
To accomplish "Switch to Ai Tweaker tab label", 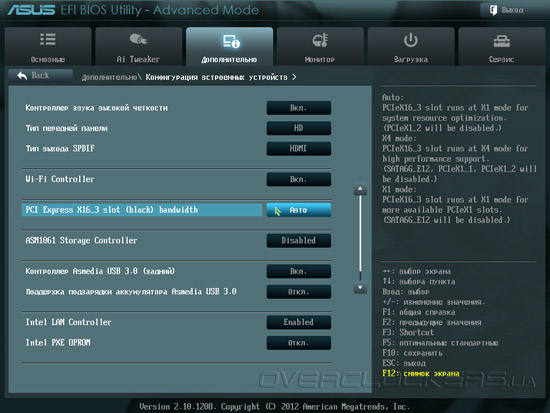I will 138,59.
